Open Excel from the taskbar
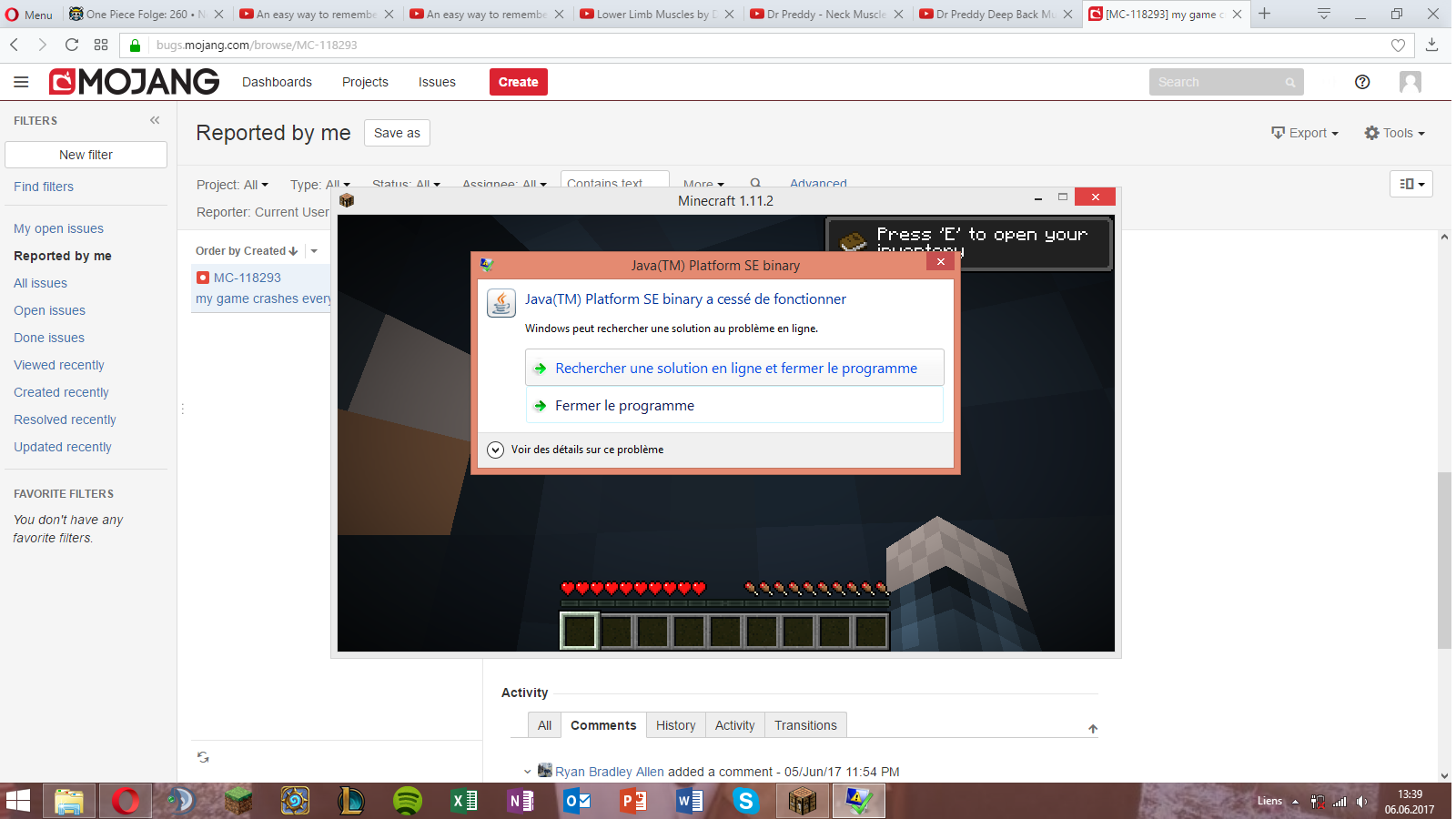This screenshot has width=1456, height=819. 464,801
